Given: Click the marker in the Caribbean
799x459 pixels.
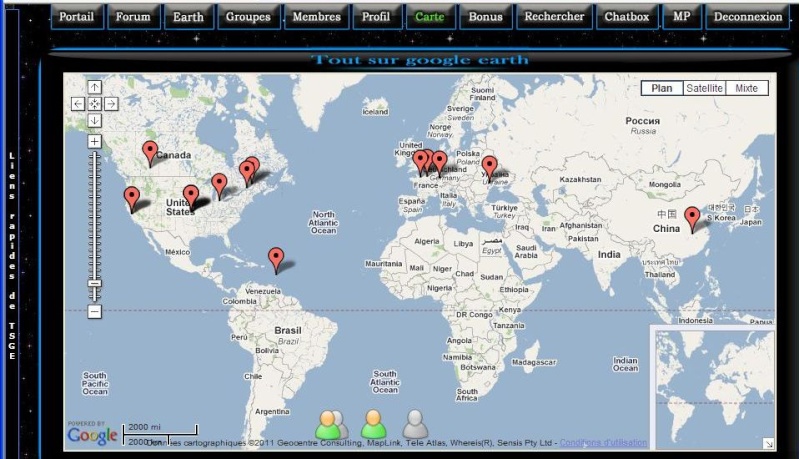Looking at the screenshot, I should point(276,260).
